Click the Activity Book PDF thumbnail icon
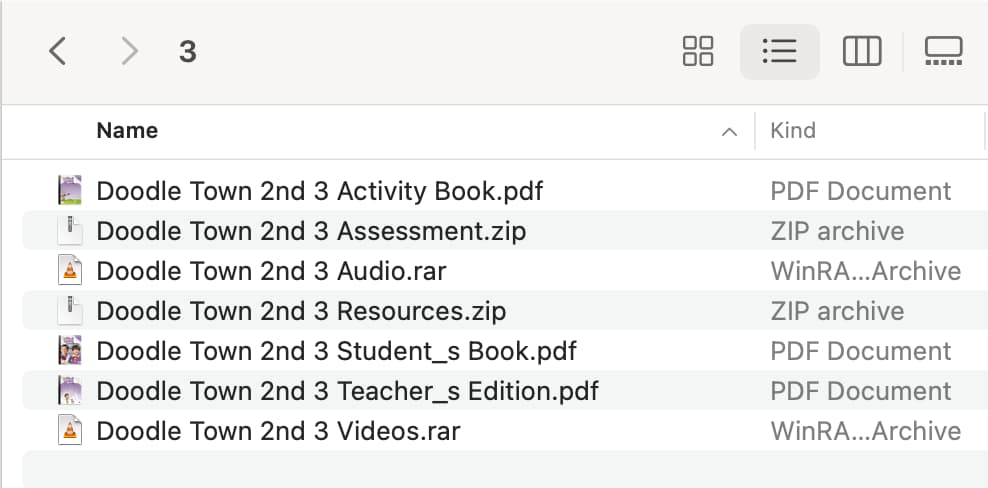 pyautogui.click(x=70, y=190)
